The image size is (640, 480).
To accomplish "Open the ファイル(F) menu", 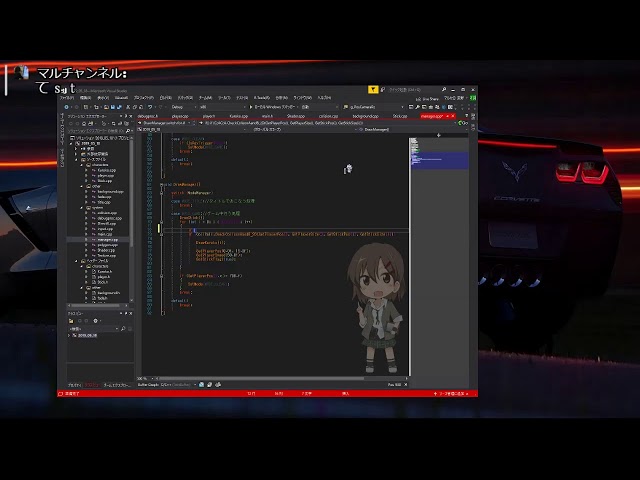I will tap(67, 98).
